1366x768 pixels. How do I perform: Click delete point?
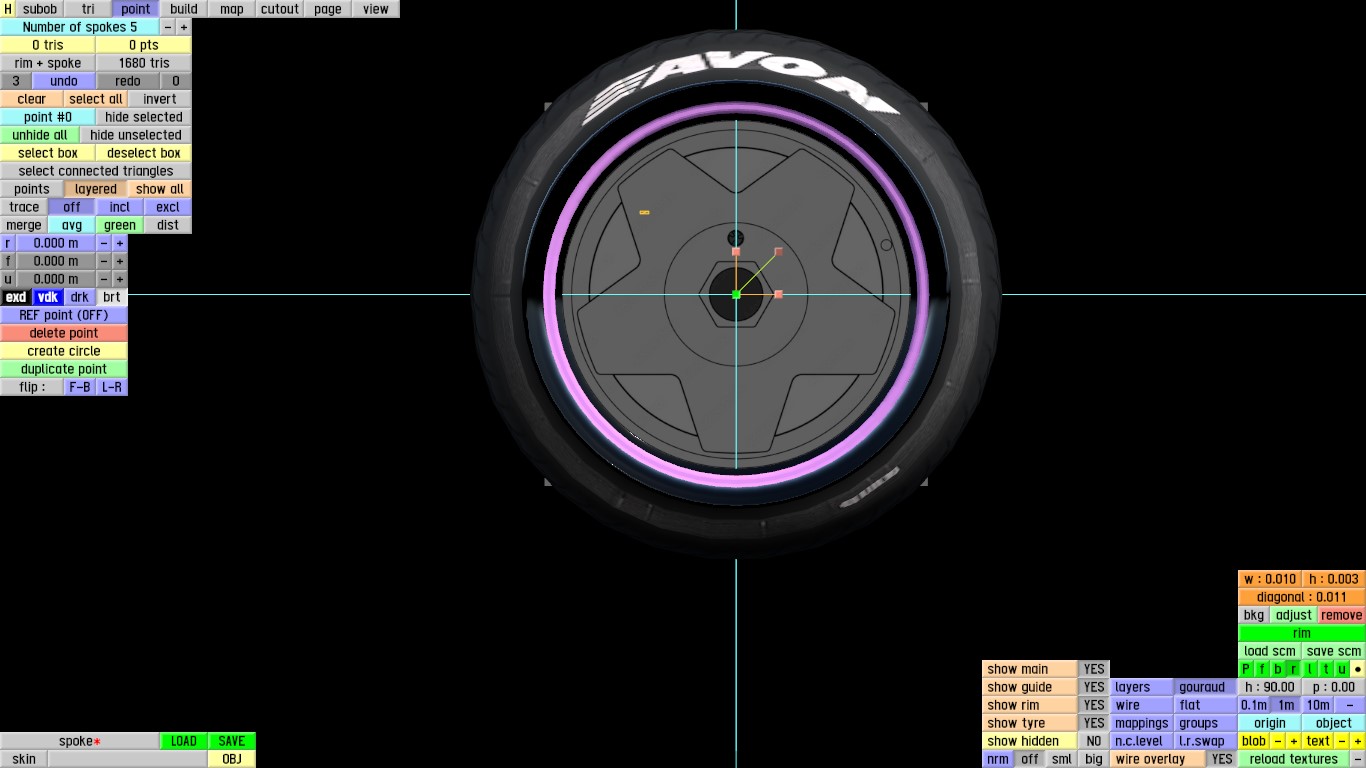tap(64, 333)
